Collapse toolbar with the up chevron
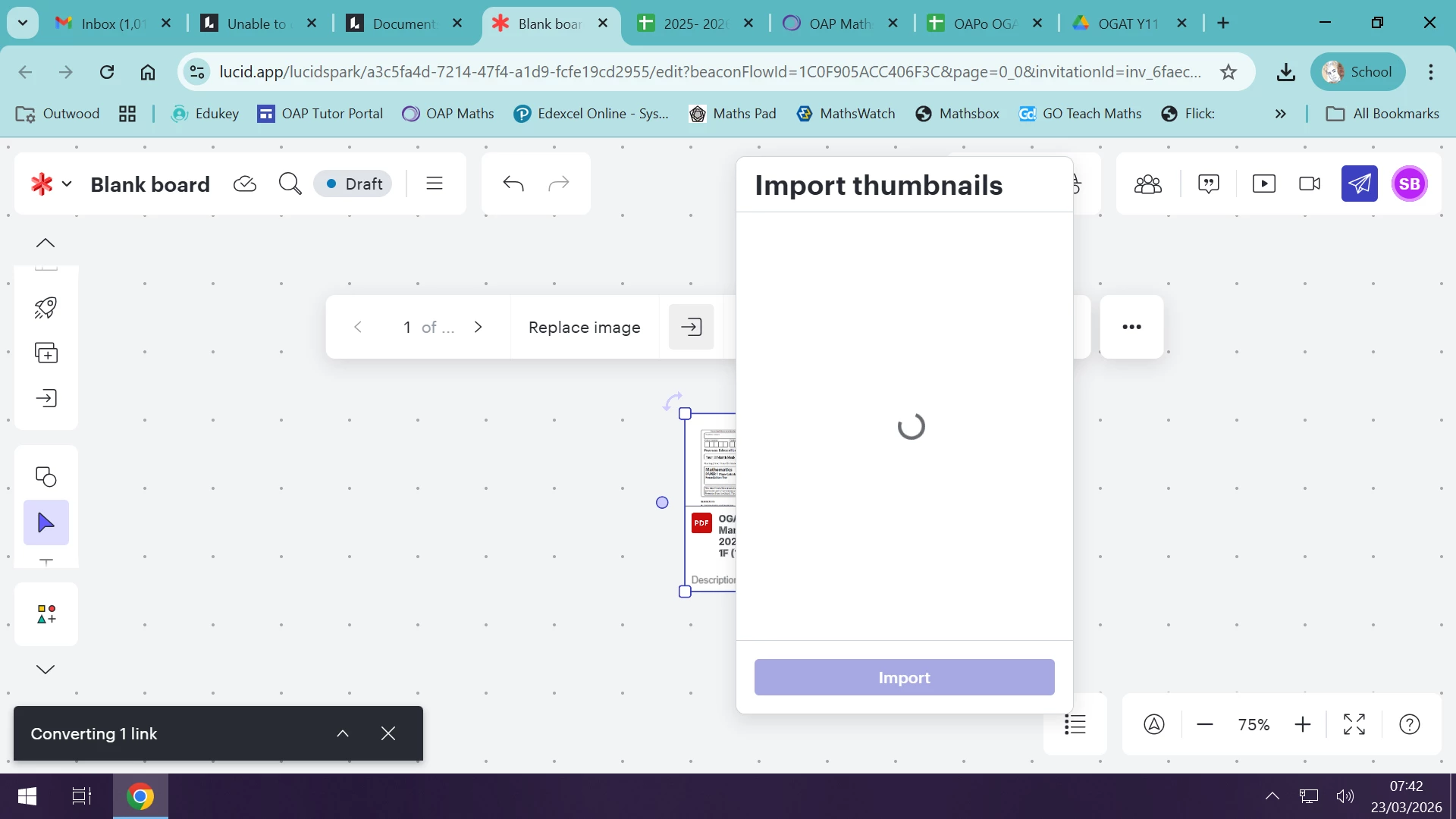The height and width of the screenshot is (819, 1456). click(x=45, y=243)
